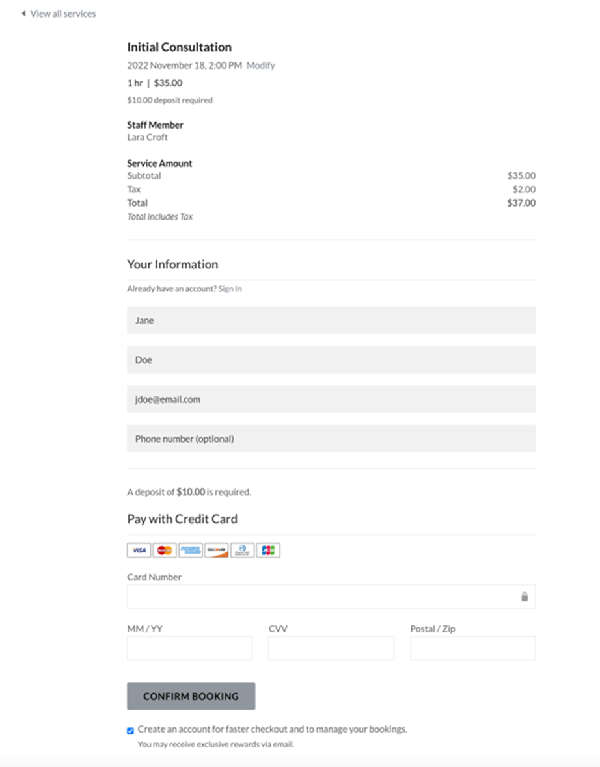Click the American Express card icon
Viewport: 600px width, 767px height.
point(191,550)
